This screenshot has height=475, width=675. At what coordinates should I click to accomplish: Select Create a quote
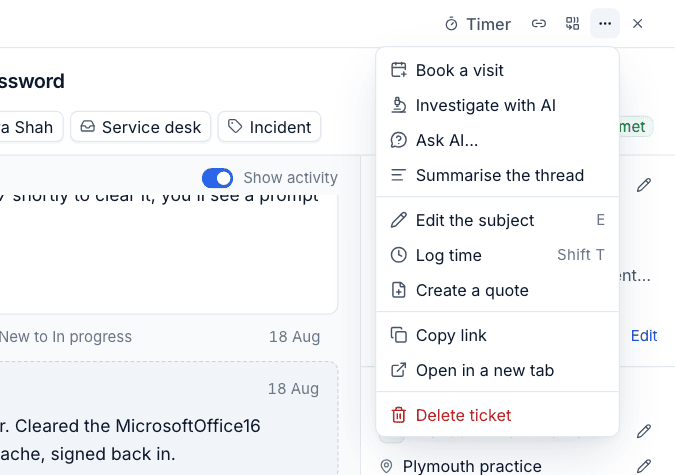(497, 290)
